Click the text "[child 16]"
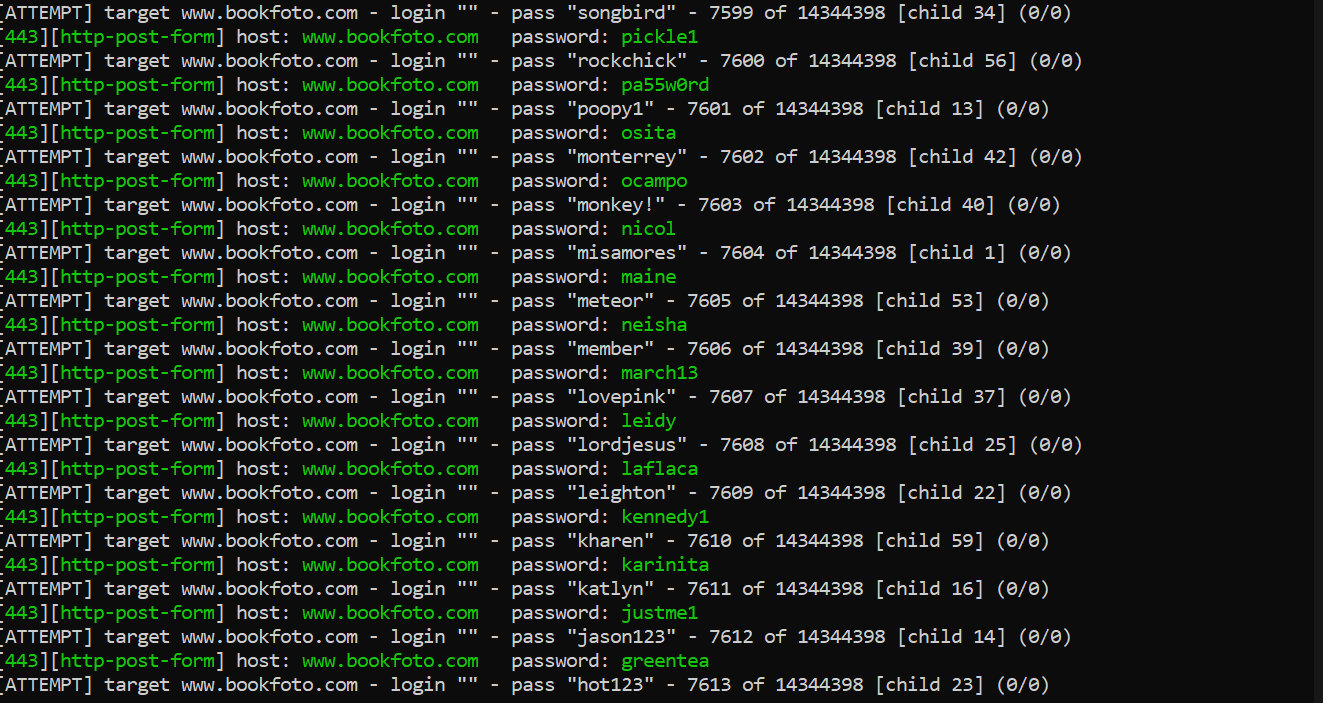The height and width of the screenshot is (703, 1323). pyautogui.click(x=928, y=589)
